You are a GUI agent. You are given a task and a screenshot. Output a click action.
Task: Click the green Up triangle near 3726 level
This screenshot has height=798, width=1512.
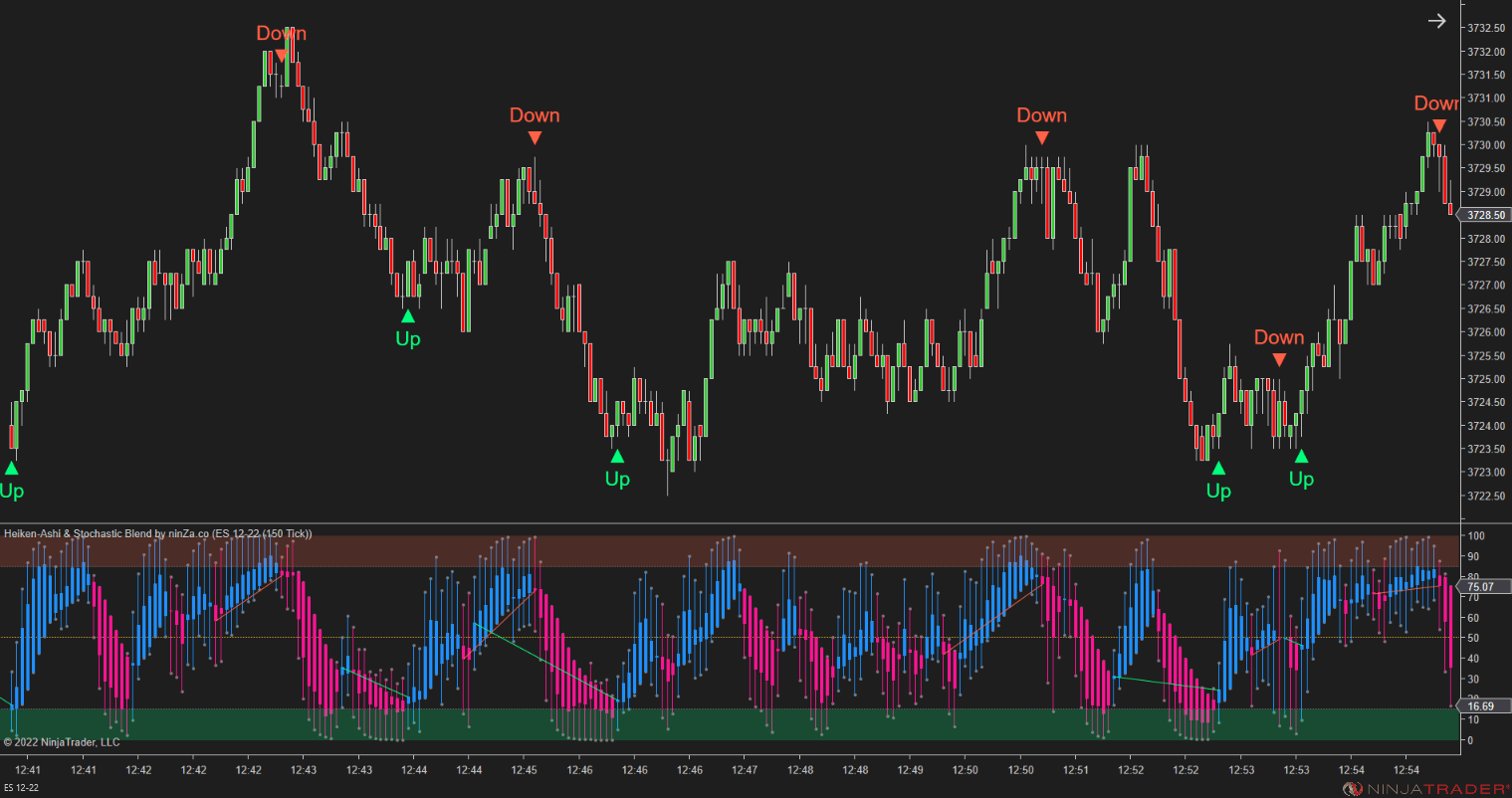(x=407, y=315)
